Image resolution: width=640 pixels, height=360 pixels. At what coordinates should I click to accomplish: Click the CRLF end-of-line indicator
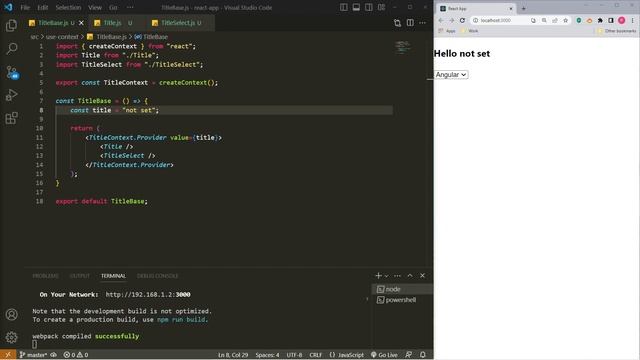point(316,355)
